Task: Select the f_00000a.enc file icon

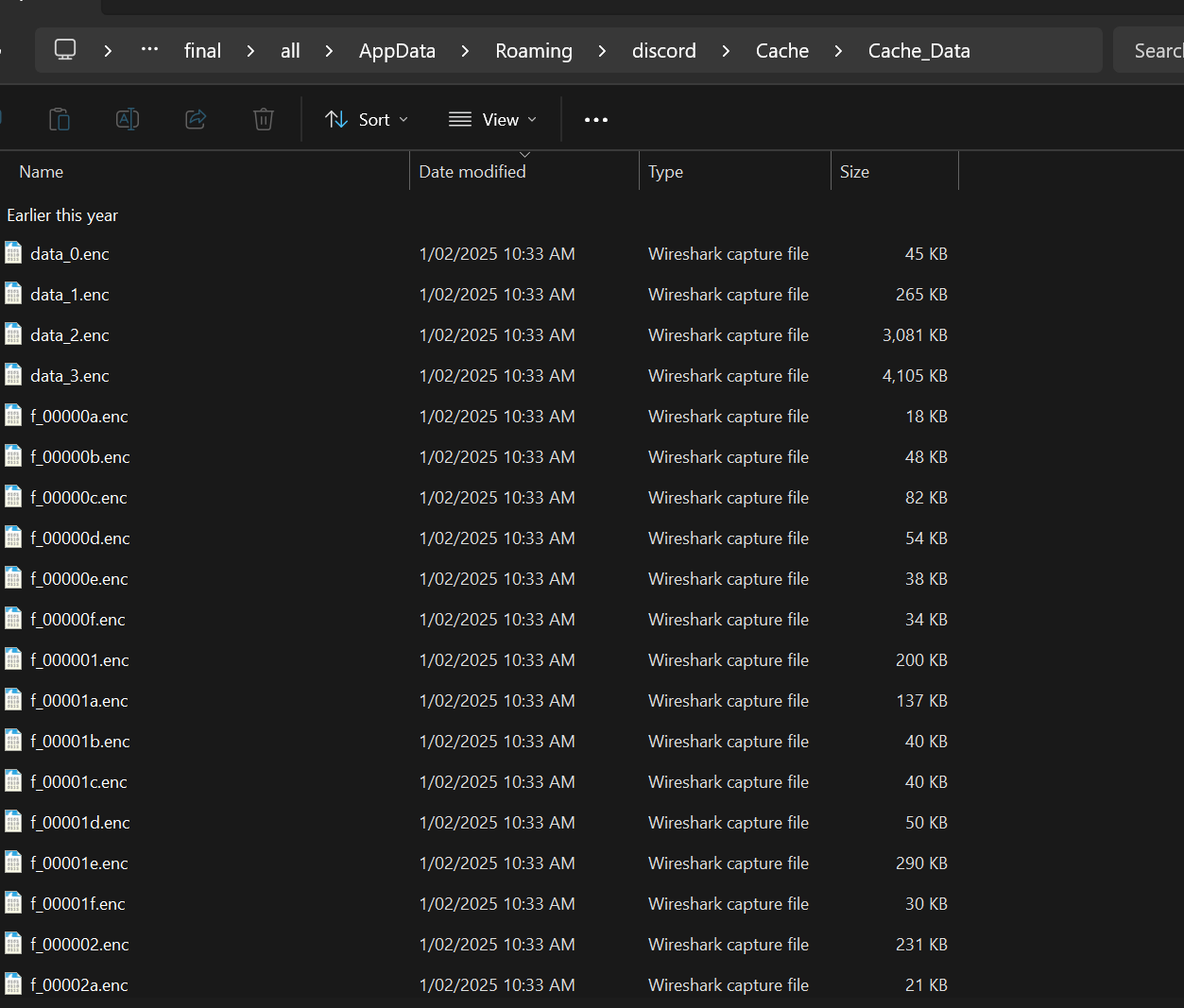Action: (x=13, y=416)
